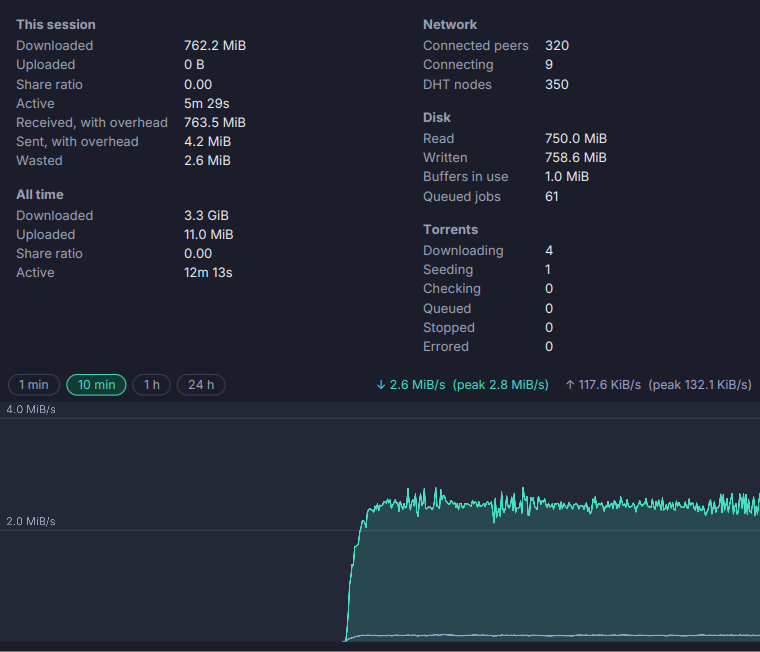Click all-time active value 12m 13s
This screenshot has height=652, width=760.
tap(208, 273)
